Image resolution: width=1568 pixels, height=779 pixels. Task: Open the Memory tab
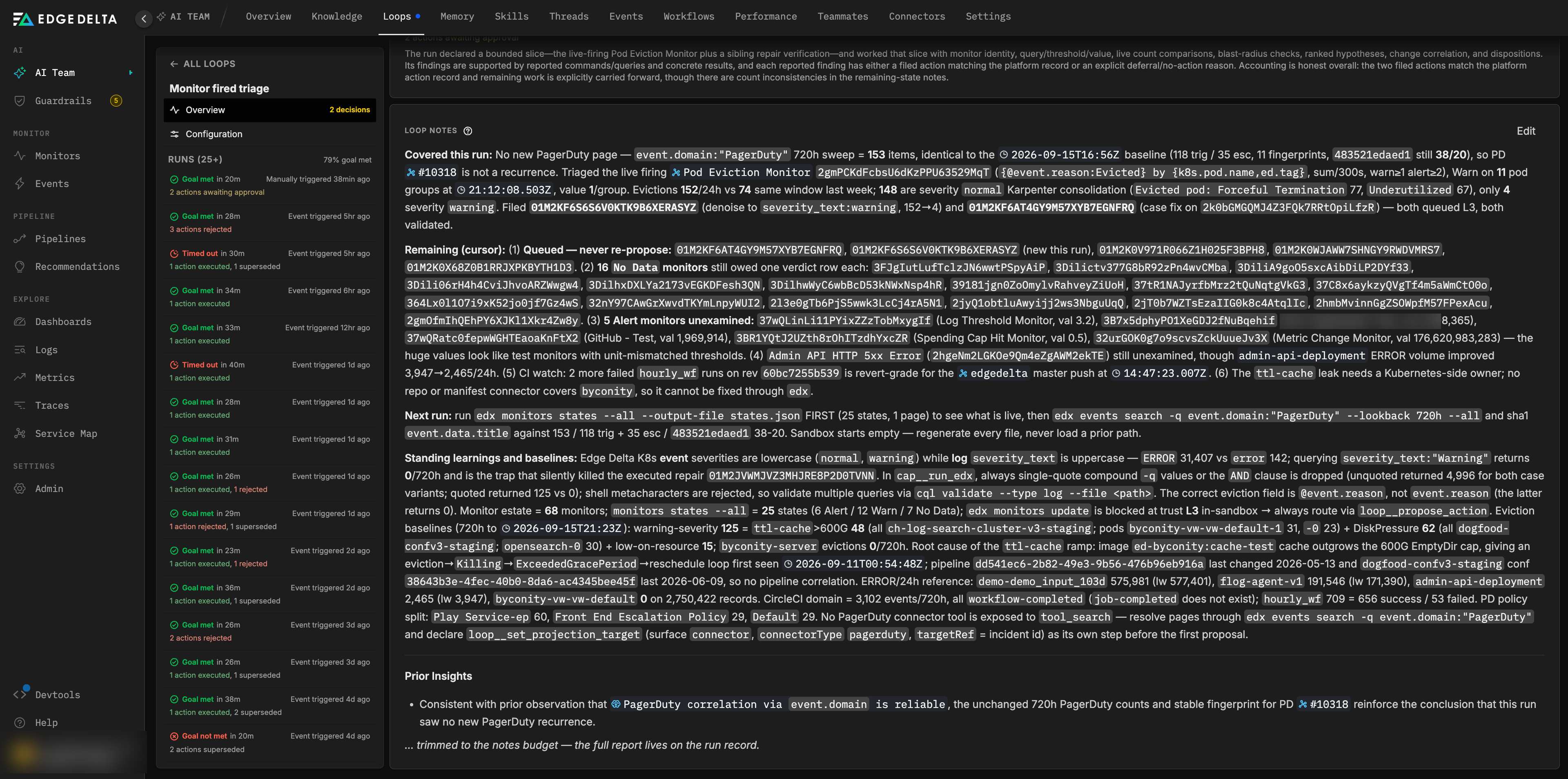click(457, 16)
